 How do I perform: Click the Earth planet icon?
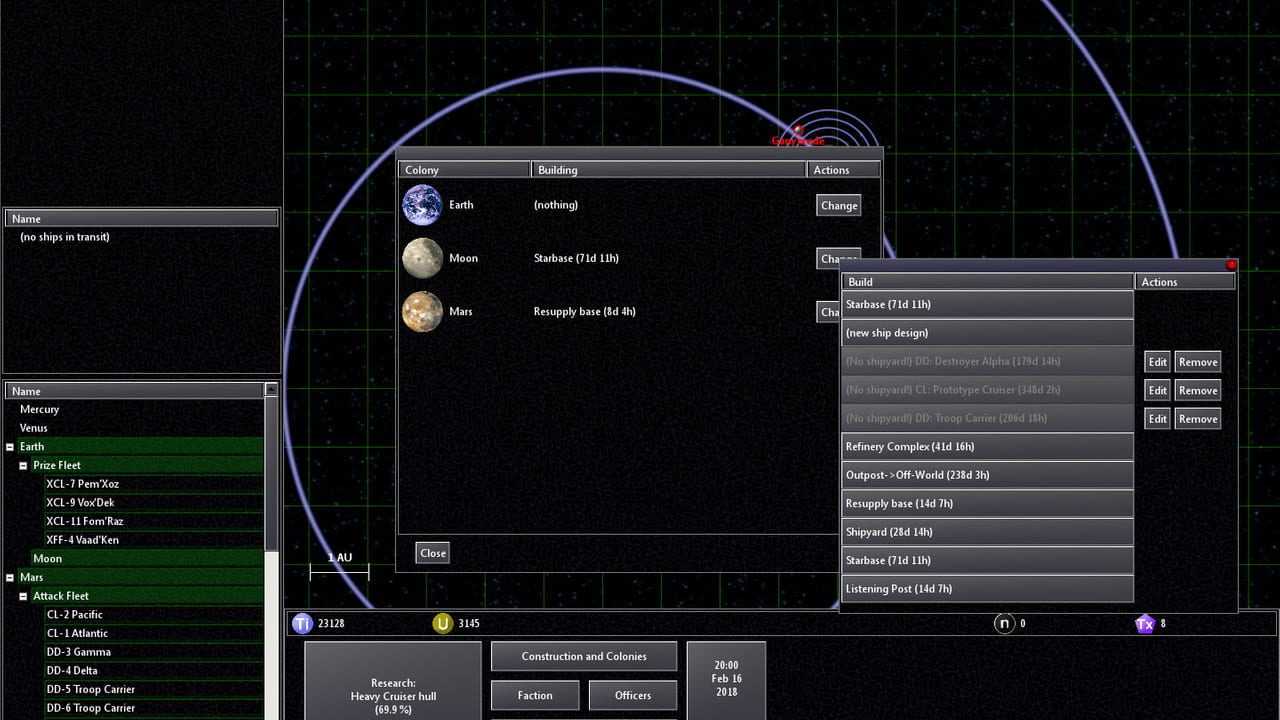click(422, 205)
